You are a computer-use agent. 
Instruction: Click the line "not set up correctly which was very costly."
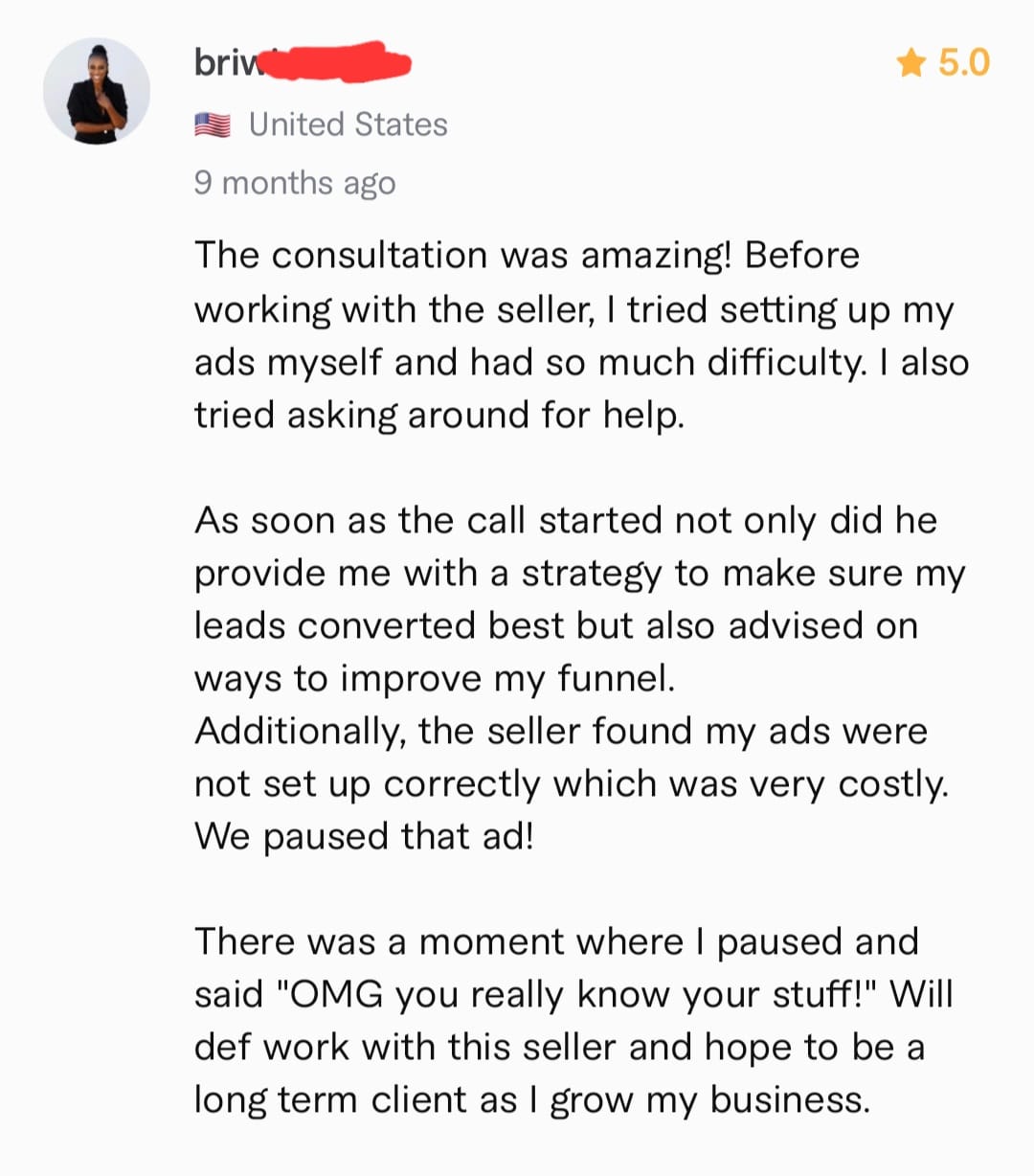(x=571, y=784)
